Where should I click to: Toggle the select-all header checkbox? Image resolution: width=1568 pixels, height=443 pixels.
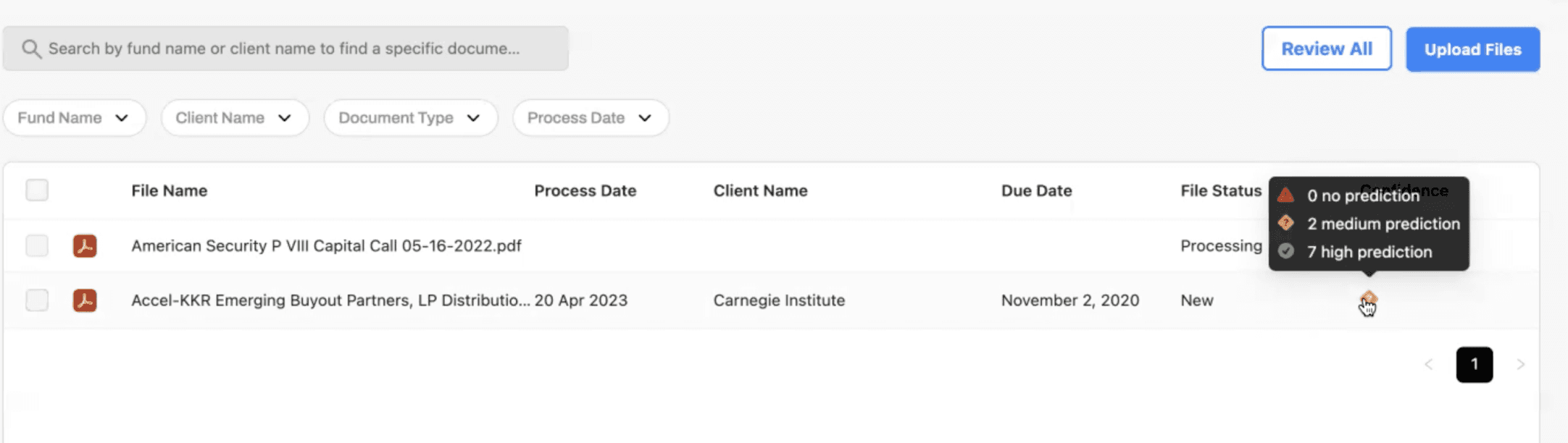[x=37, y=190]
